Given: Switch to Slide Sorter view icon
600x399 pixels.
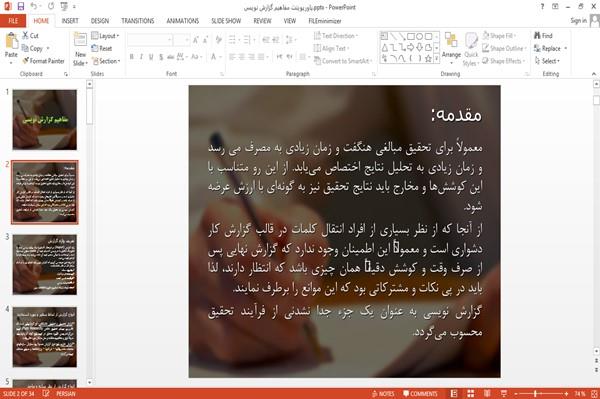Looking at the screenshot, I should coord(471,394).
